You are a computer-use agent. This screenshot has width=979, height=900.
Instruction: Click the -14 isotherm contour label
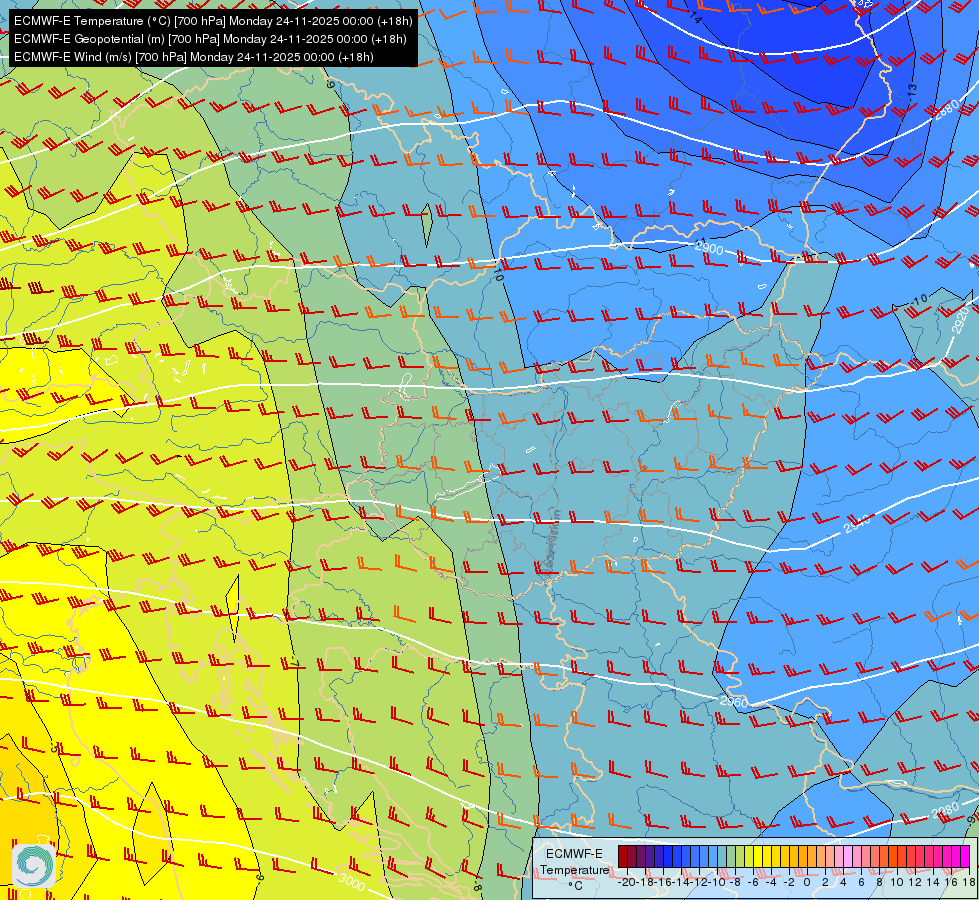coord(695,17)
